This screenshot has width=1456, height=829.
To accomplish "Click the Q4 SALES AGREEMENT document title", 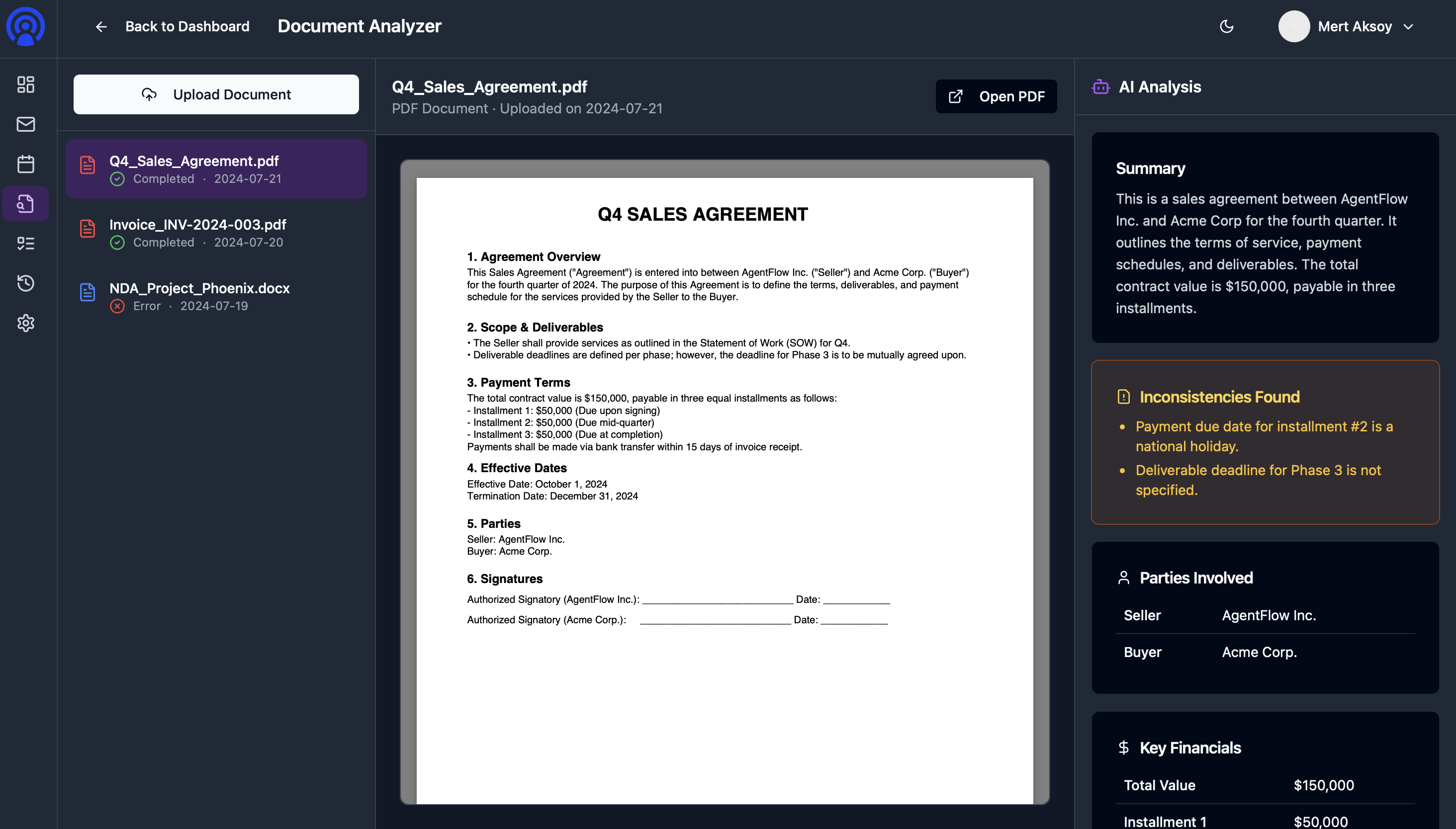I will (702, 214).
